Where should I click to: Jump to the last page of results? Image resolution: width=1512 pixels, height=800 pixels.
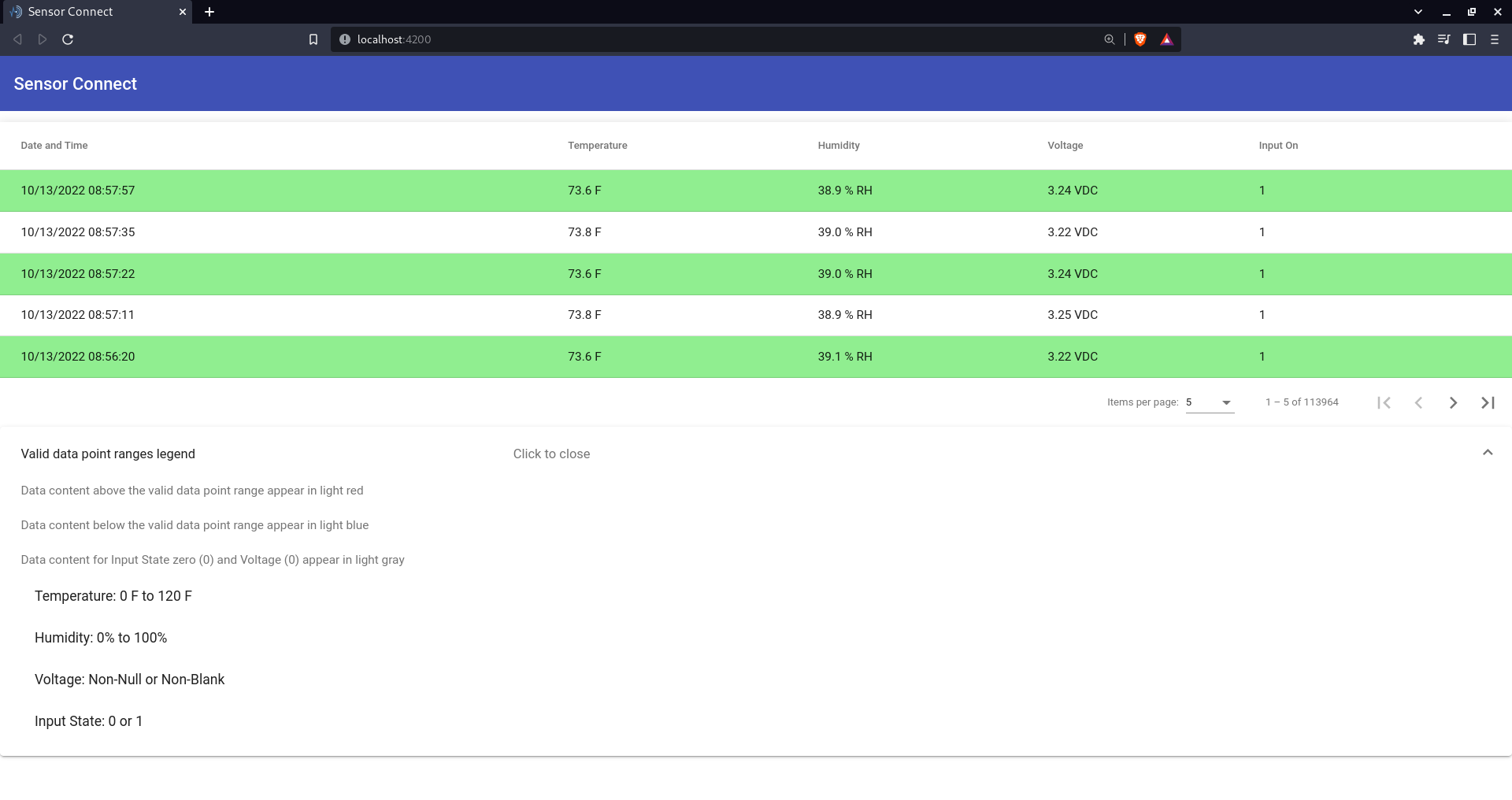click(x=1488, y=402)
